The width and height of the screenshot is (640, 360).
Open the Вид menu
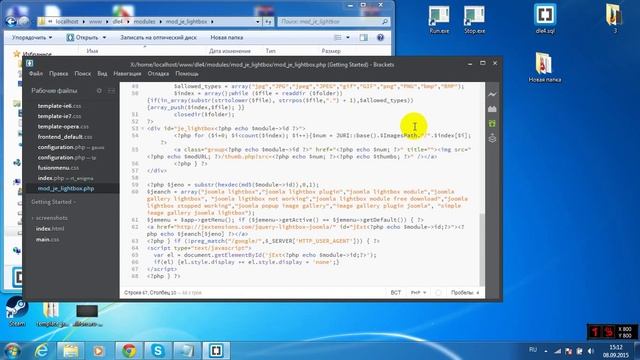pyautogui.click(x=102, y=74)
